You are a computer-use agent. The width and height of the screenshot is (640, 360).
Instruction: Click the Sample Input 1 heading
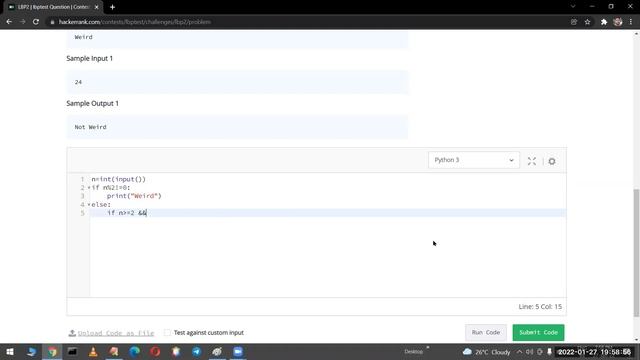click(89, 58)
